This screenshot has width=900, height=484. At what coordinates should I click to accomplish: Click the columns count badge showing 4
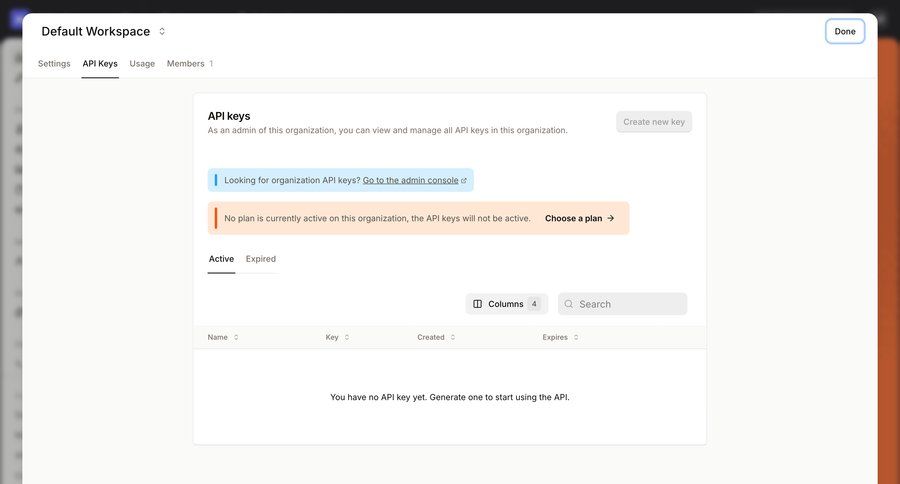(x=534, y=304)
